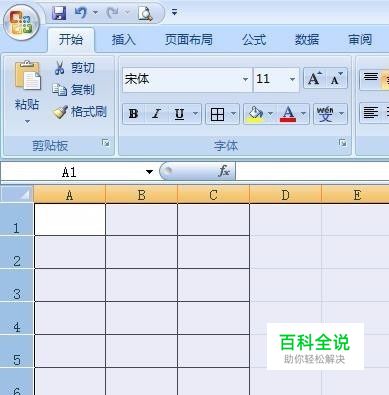Switch to the 页面布局 tab
This screenshot has height=395, width=389.
pyautogui.click(x=189, y=40)
